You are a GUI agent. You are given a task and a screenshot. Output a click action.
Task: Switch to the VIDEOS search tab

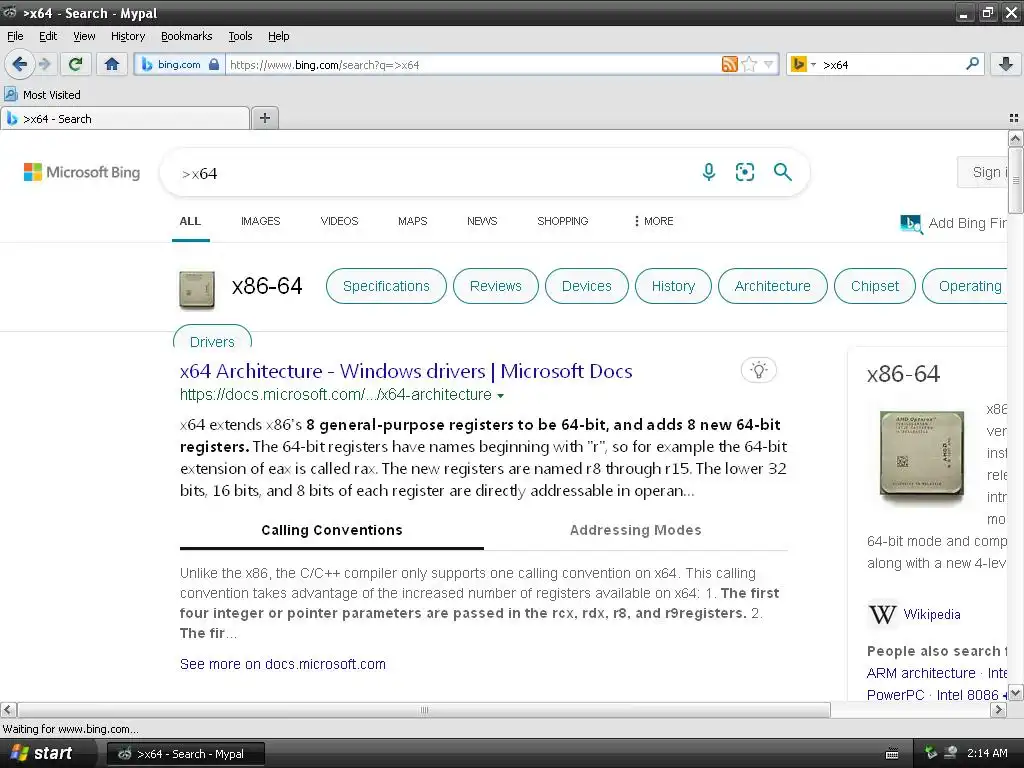point(339,221)
